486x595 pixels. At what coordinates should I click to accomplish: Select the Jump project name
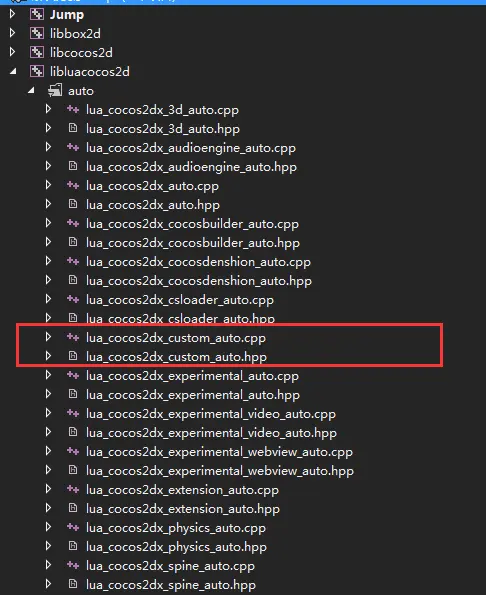point(67,15)
